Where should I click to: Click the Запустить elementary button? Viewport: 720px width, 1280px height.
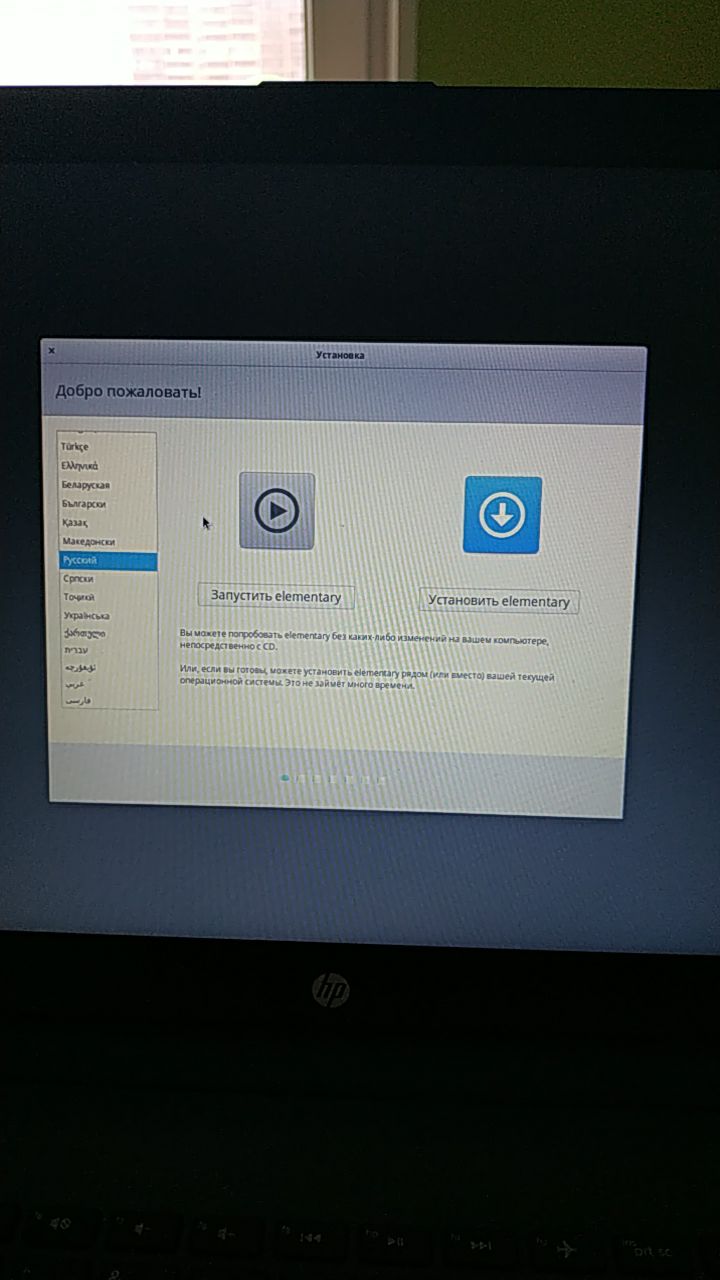(x=276, y=596)
